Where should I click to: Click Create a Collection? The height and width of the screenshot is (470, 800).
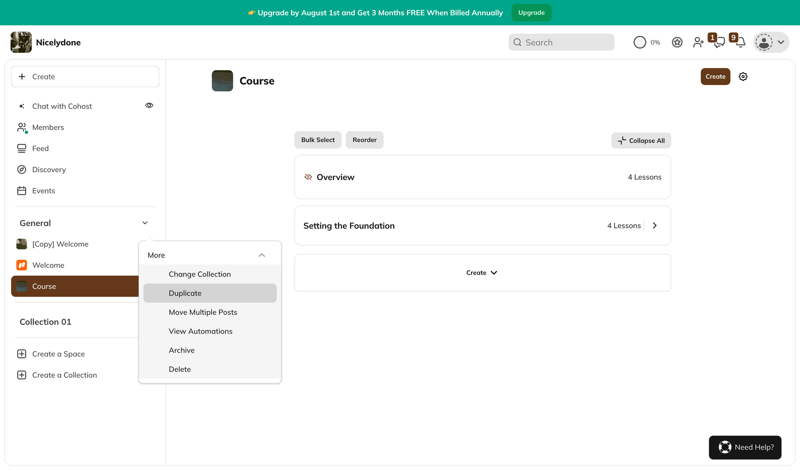(x=64, y=375)
